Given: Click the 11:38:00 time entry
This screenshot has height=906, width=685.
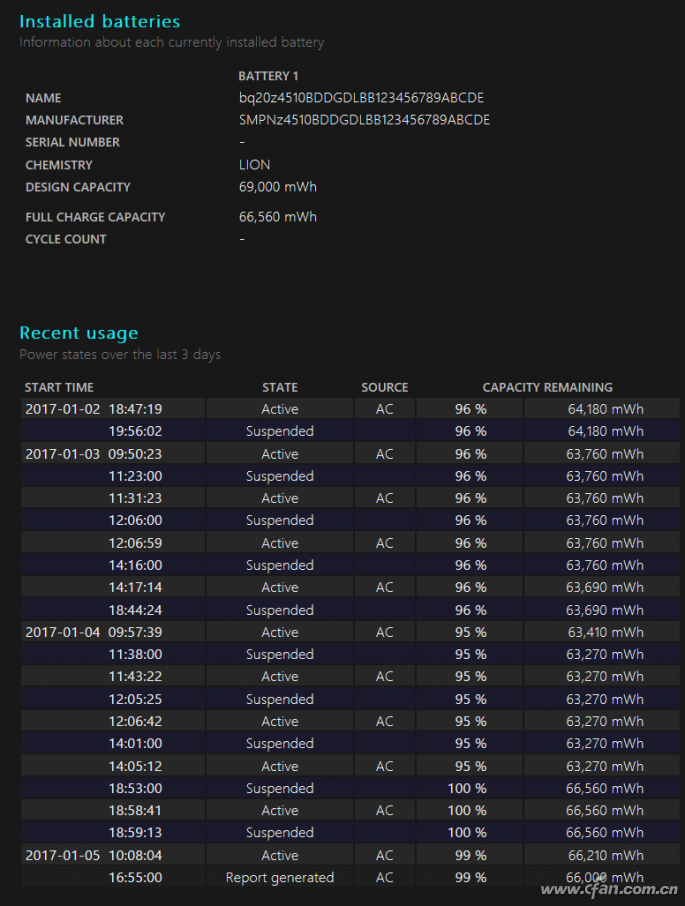Looking at the screenshot, I should [x=135, y=654].
